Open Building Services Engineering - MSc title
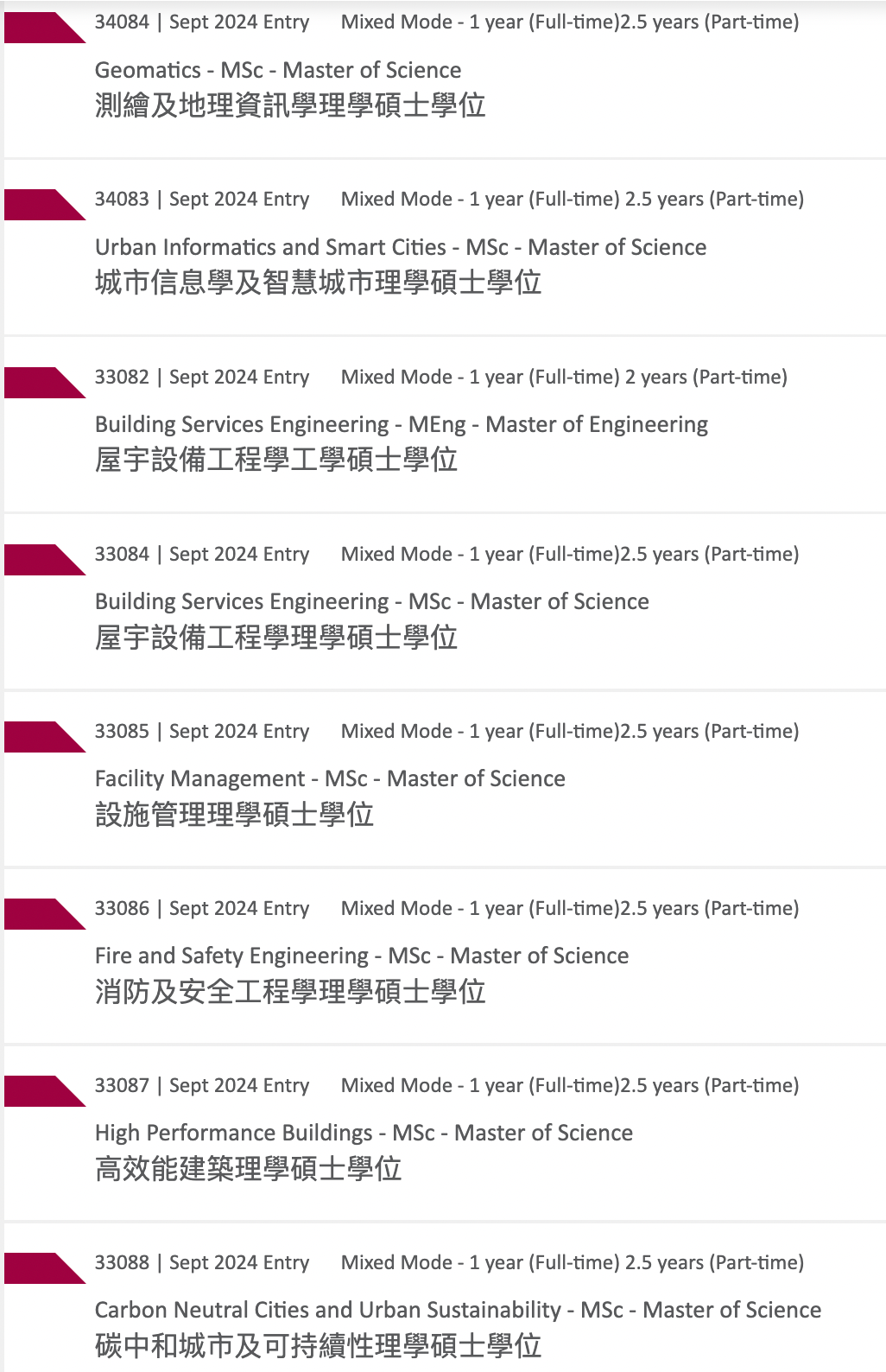This screenshot has width=886, height=1372. pos(372,601)
